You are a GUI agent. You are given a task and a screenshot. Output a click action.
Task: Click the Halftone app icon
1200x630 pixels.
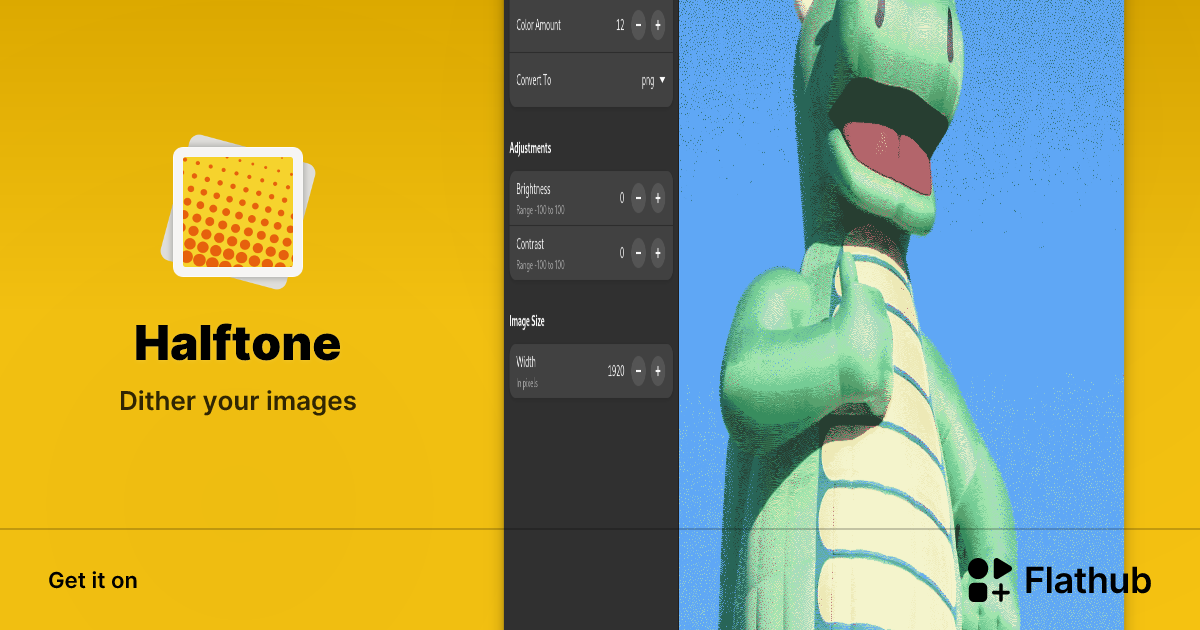tap(238, 211)
